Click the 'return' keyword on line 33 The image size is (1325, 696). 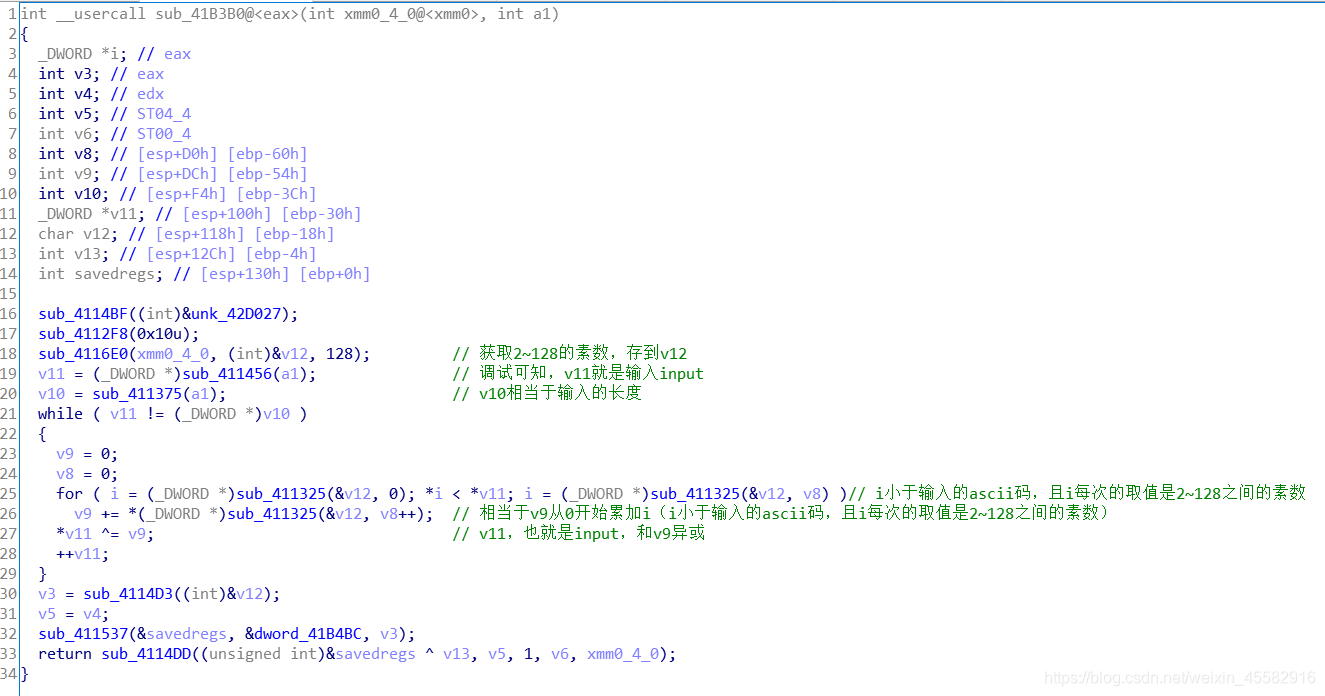pyautogui.click(x=65, y=653)
